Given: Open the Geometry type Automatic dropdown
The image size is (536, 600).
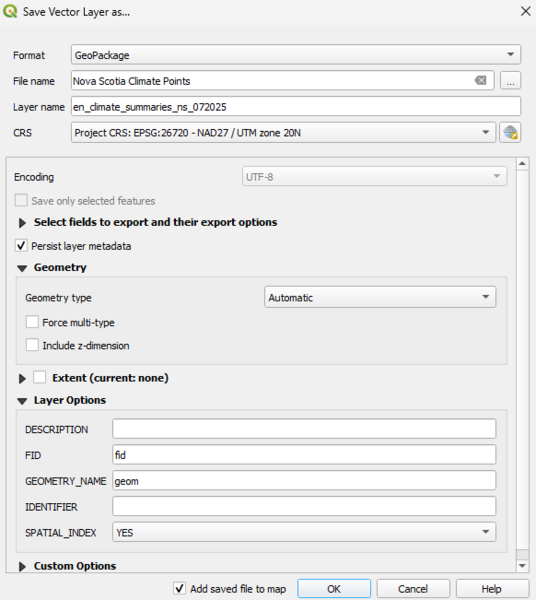Looking at the screenshot, I should coord(380,297).
